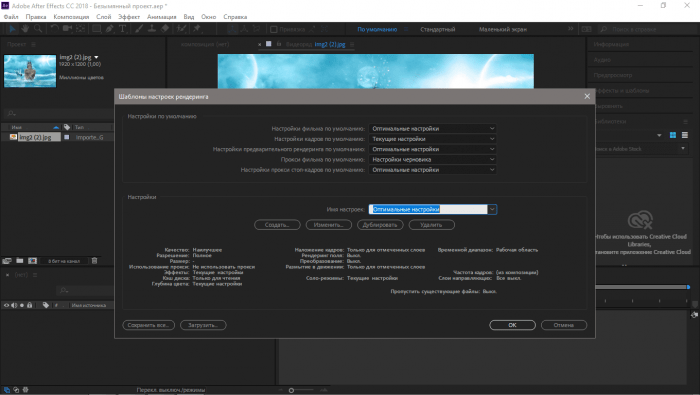Image resolution: width=700 pixels, height=395 pixels.
Task: Select the img2 (2).jpg project thumbnail
Action: click(30, 71)
